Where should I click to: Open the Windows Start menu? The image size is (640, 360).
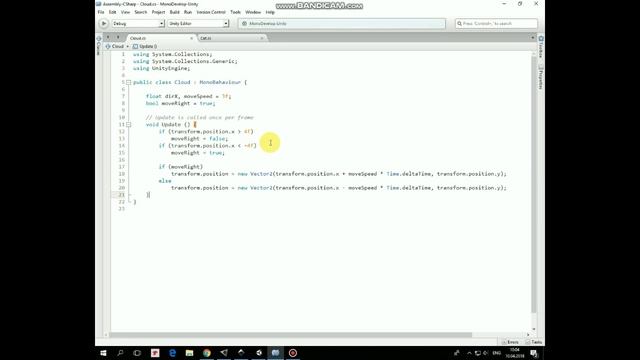(103, 353)
